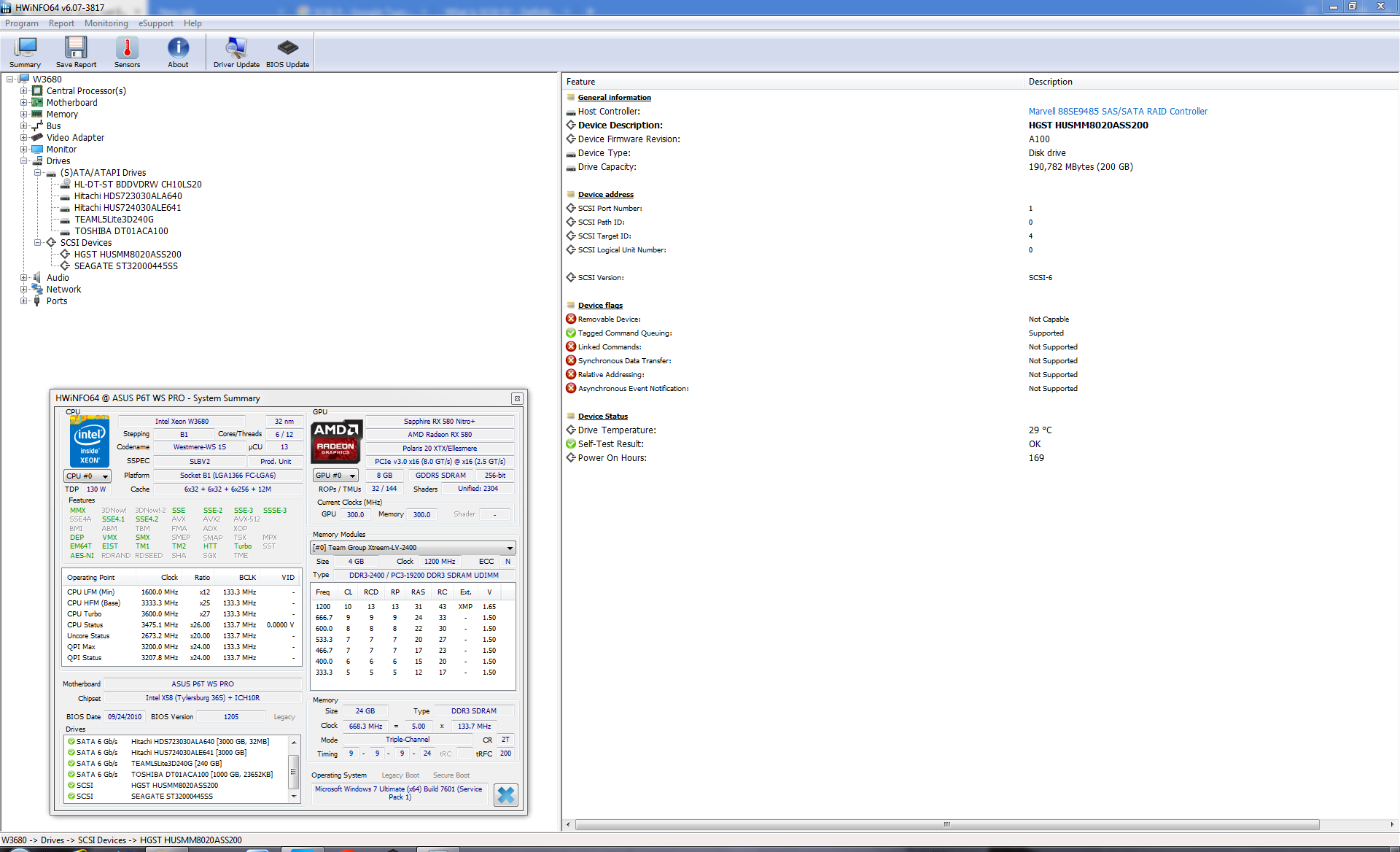This screenshot has height=852, width=1400.
Task: Open Marvell 88SE9485 SAS/SATA RAID Controller link
Action: point(1118,112)
